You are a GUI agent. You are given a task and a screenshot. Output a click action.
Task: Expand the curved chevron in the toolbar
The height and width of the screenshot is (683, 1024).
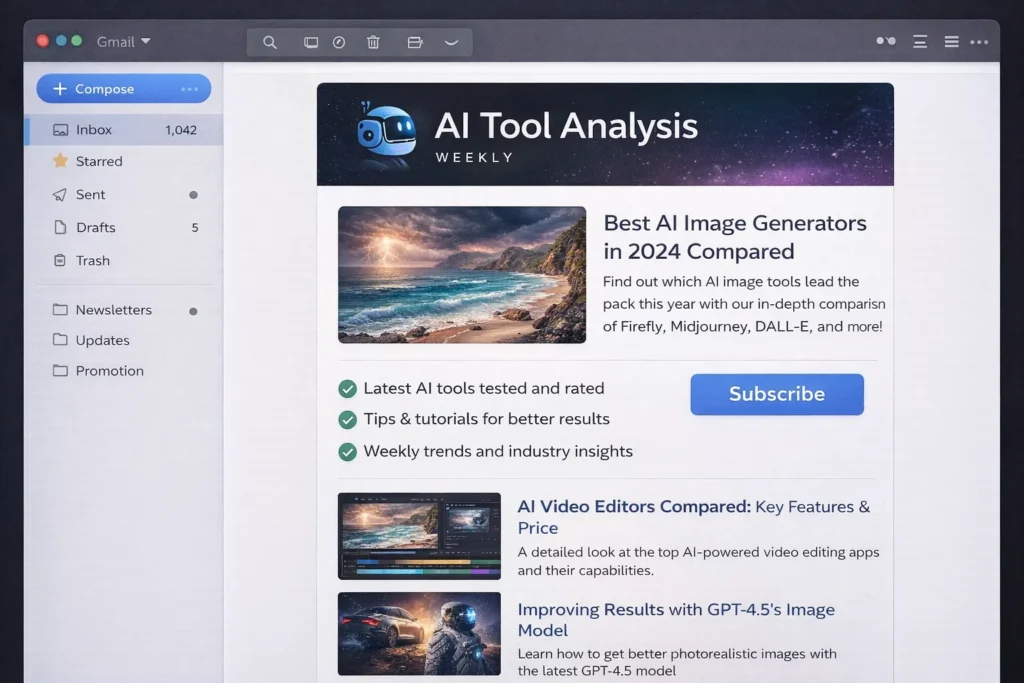(451, 42)
